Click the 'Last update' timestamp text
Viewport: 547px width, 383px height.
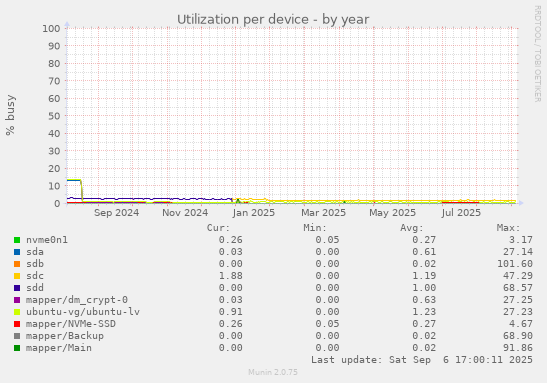(x=422, y=360)
